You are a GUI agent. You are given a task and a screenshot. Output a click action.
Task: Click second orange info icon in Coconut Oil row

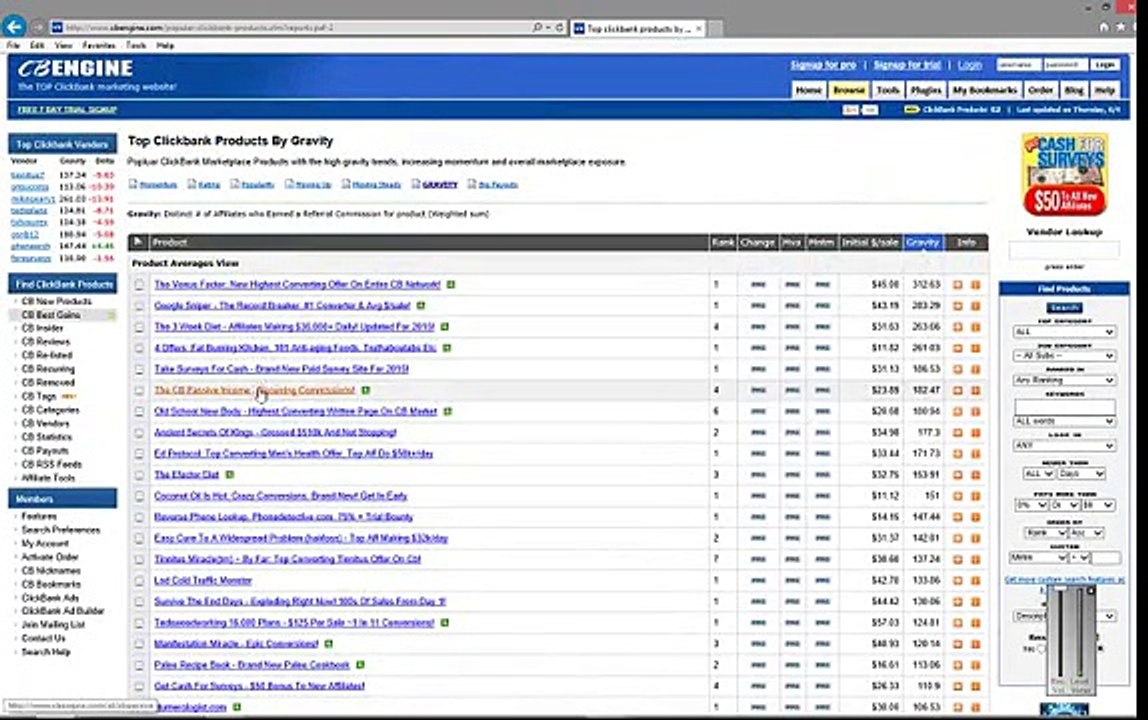click(x=975, y=496)
